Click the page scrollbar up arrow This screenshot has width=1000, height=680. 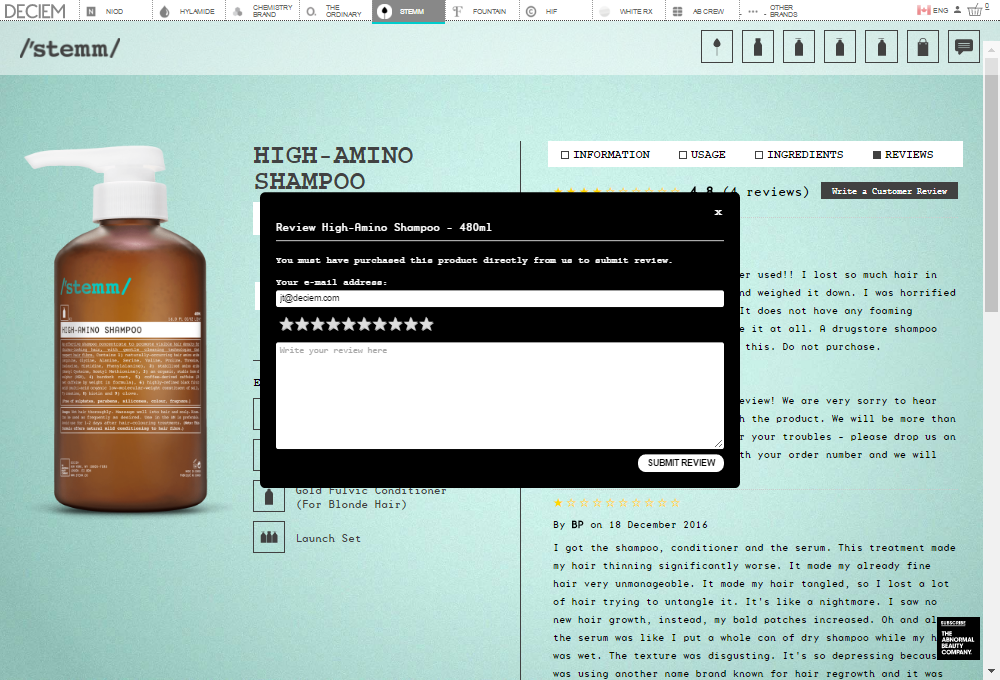tap(991, 48)
